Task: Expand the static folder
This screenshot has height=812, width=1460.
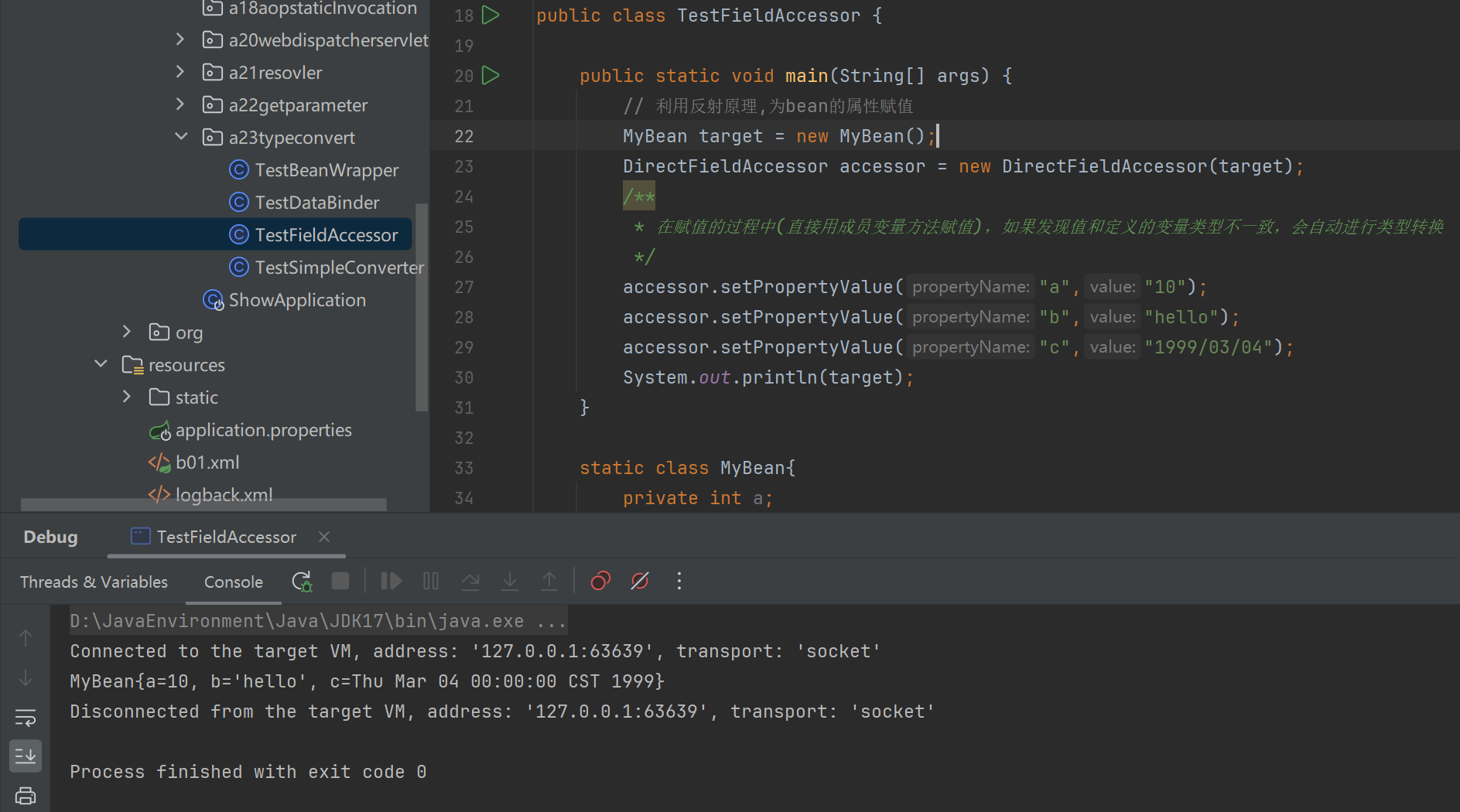Action: [x=127, y=397]
